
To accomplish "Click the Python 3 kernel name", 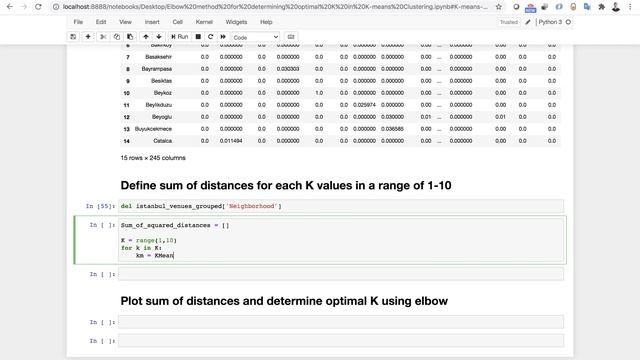I will (550, 22).
